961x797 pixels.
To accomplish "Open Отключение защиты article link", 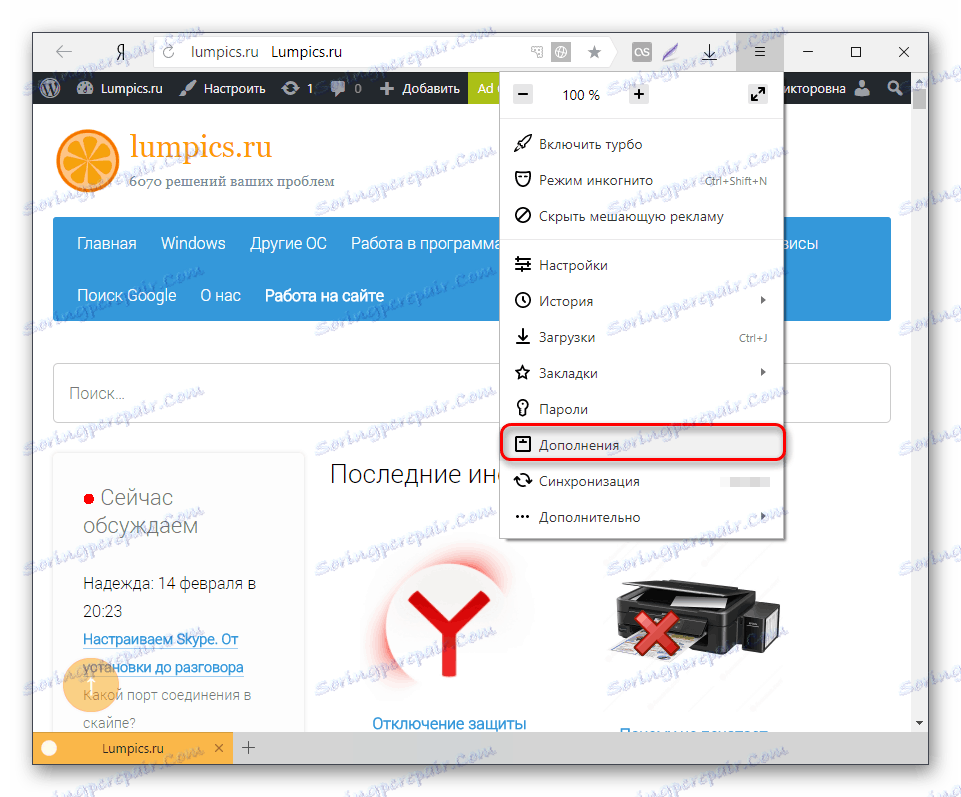I will click(449, 723).
